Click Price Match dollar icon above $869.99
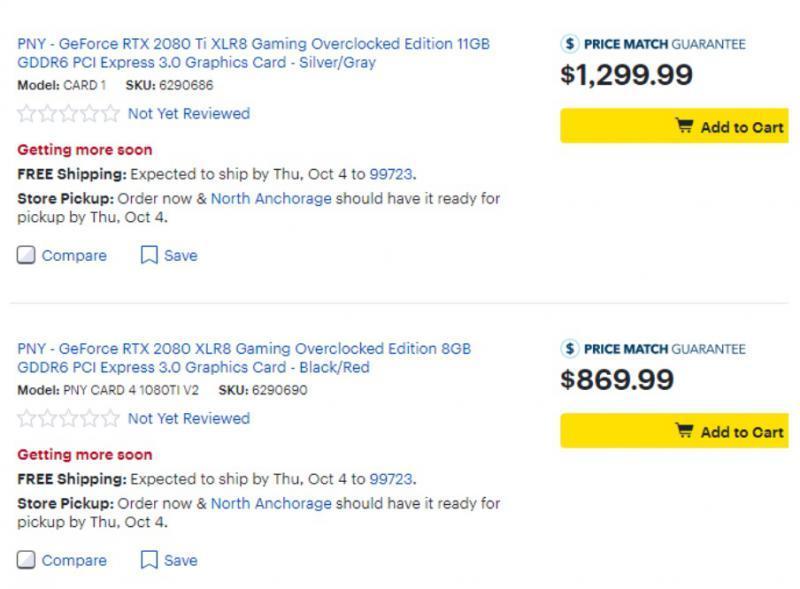 tap(570, 349)
